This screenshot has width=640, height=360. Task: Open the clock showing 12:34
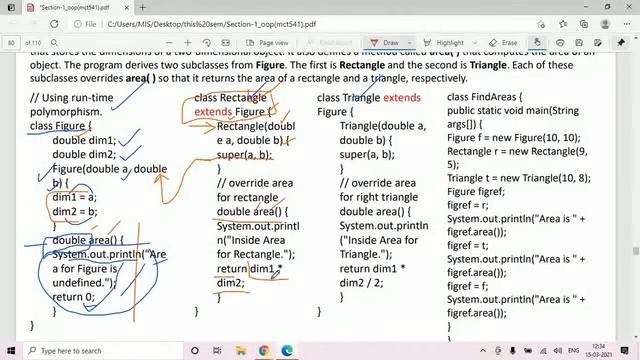tap(598, 351)
